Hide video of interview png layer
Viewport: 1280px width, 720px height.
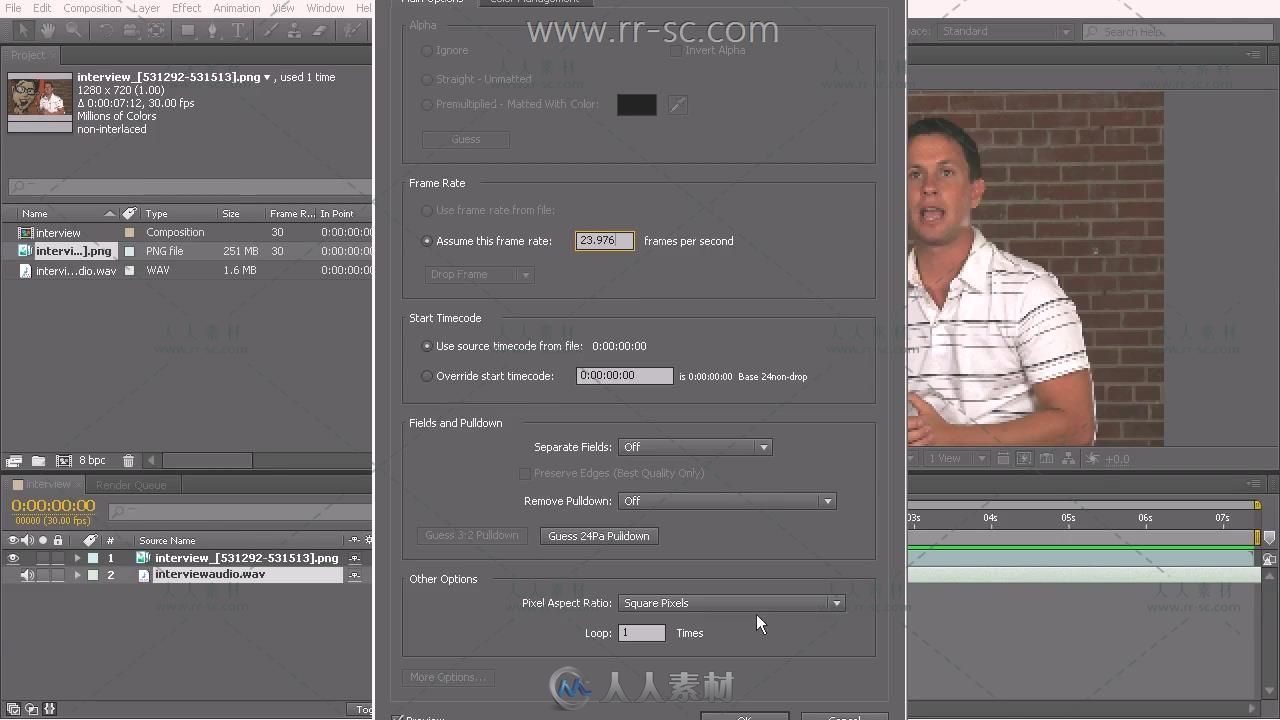tap(13, 558)
